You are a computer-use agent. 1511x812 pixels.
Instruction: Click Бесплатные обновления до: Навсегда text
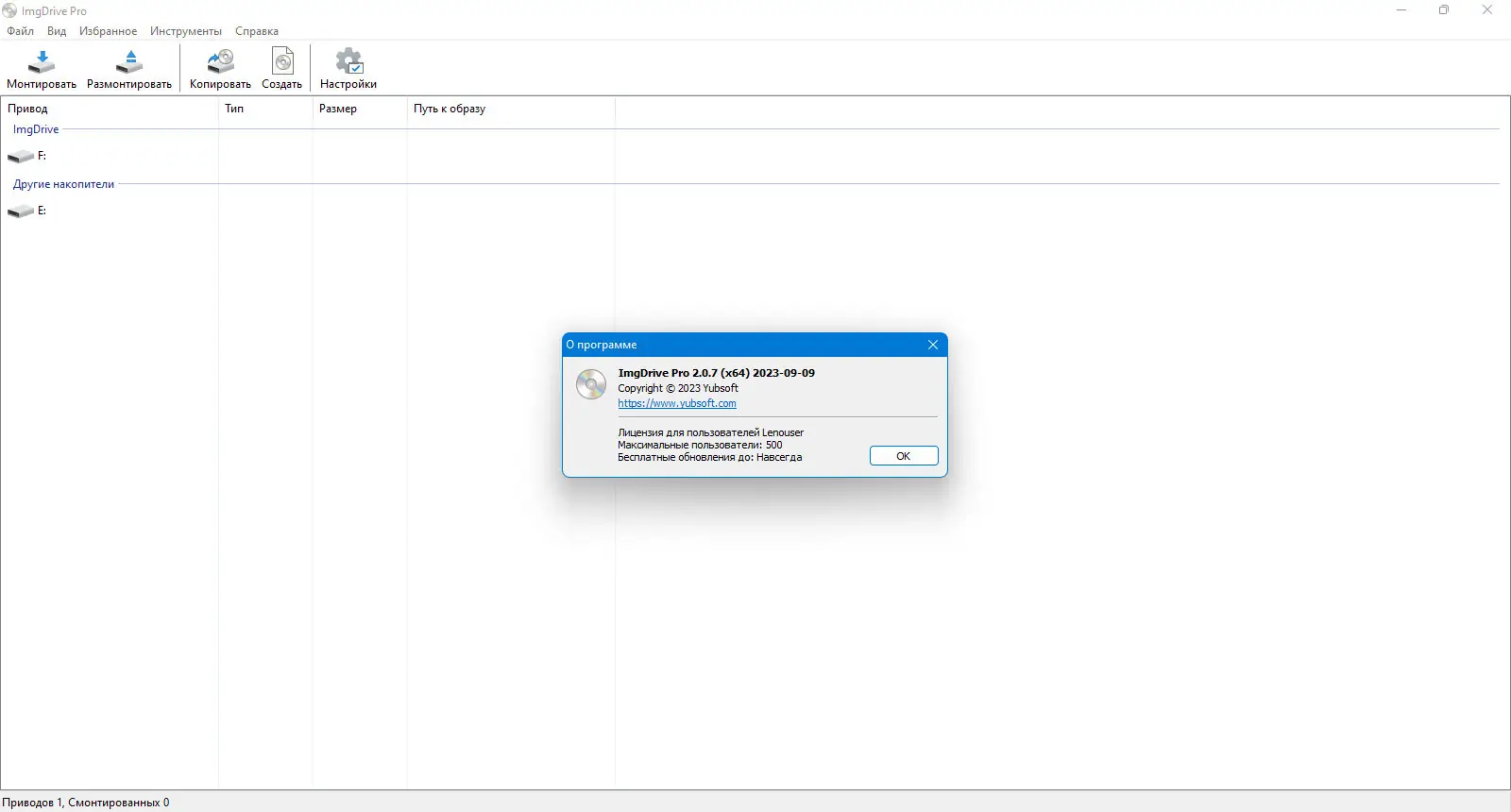[710, 457]
